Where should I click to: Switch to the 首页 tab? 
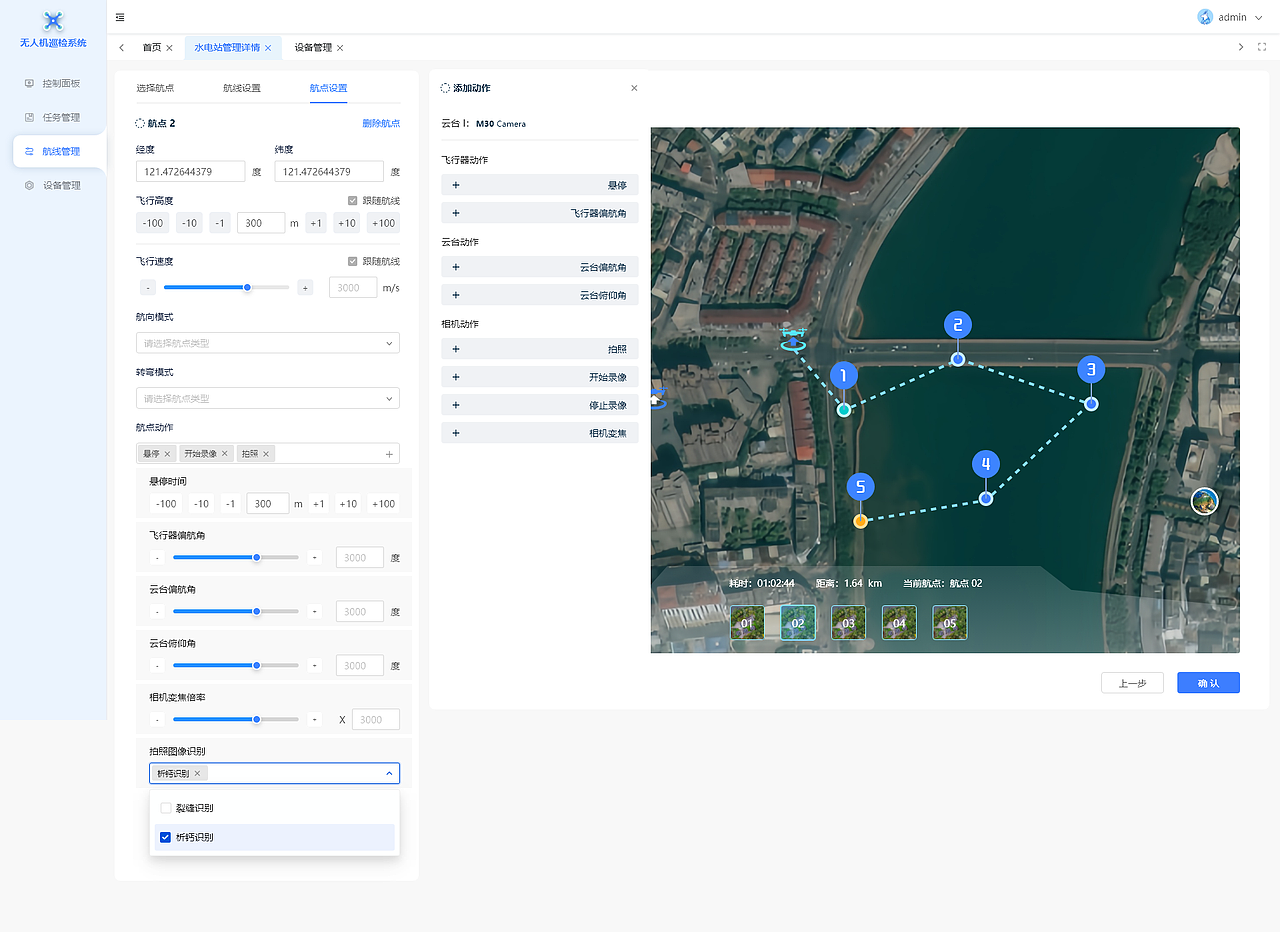pyautogui.click(x=151, y=48)
